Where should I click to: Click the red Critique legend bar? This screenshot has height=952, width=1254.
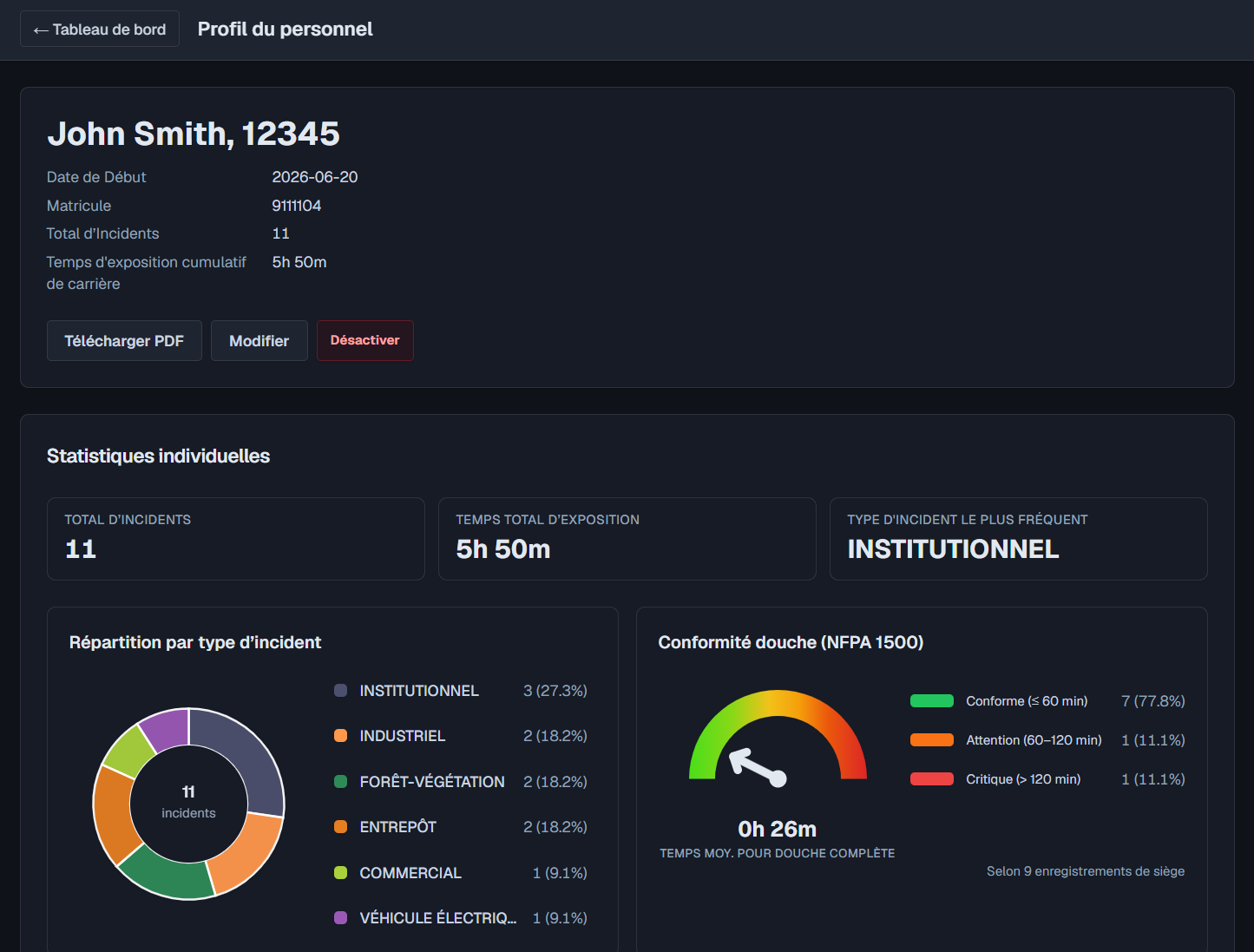[x=932, y=779]
